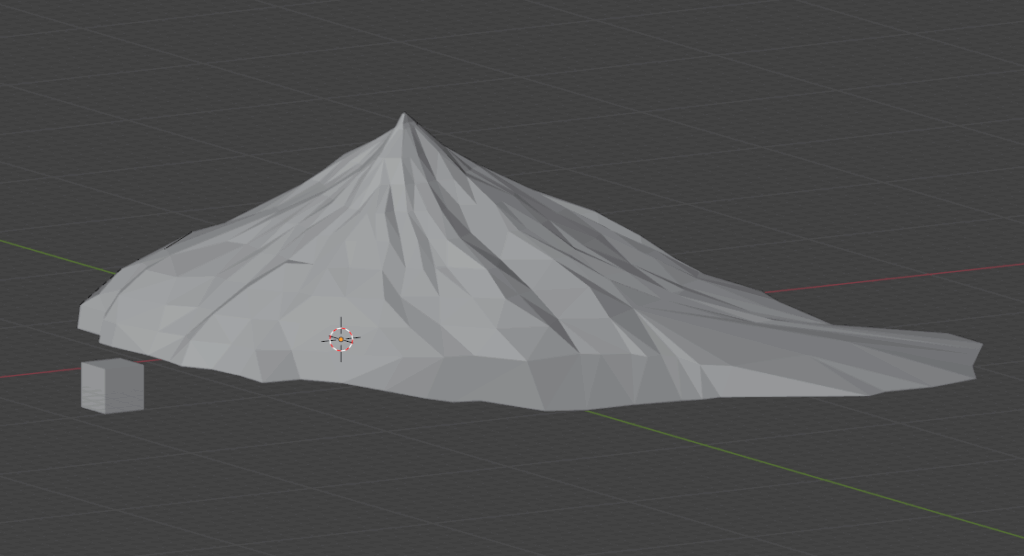Deselect by clicking empty grid above the peak
This screenshot has width=1024, height=556.
point(403,50)
